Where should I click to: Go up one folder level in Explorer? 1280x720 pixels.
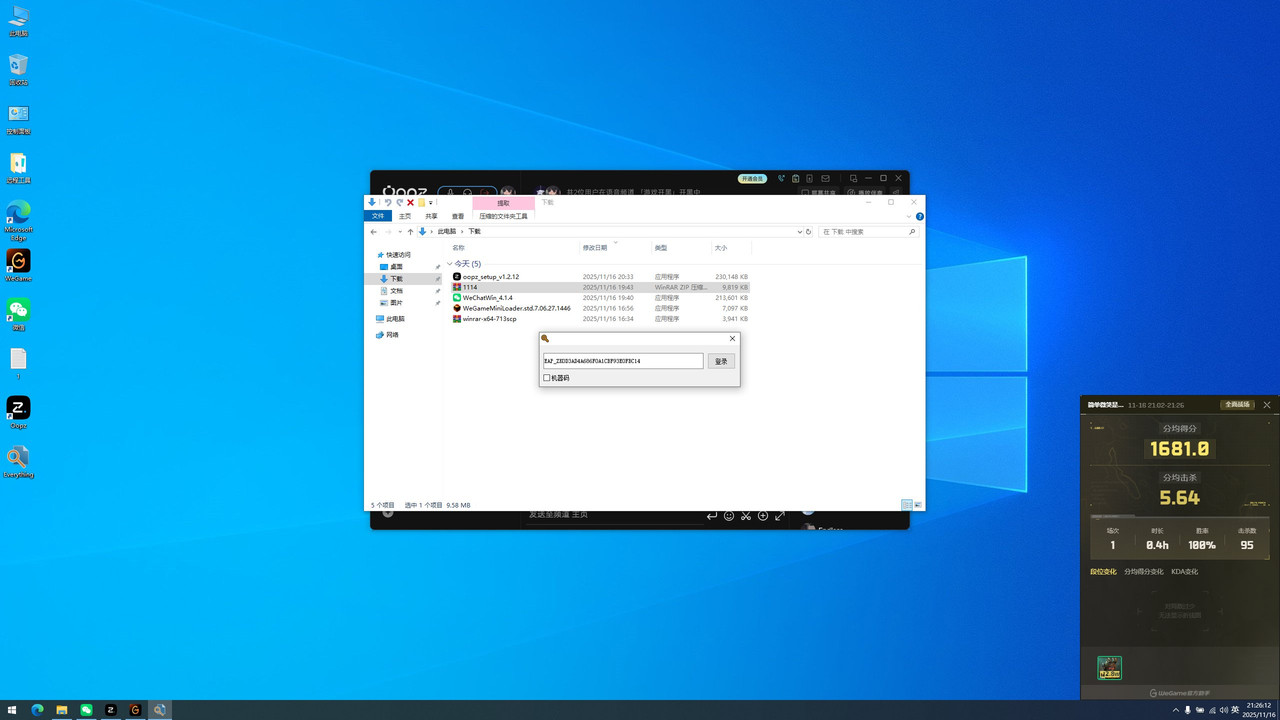pos(410,231)
